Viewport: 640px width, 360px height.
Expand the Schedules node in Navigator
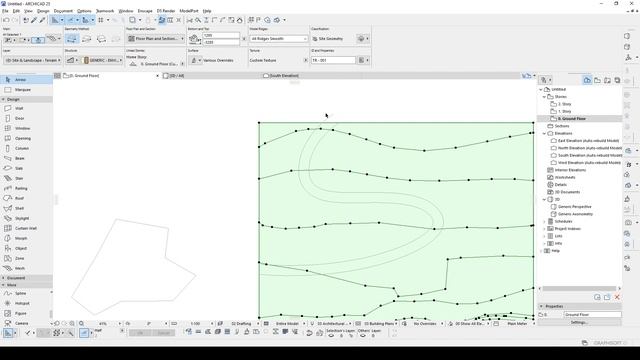[x=544, y=222]
